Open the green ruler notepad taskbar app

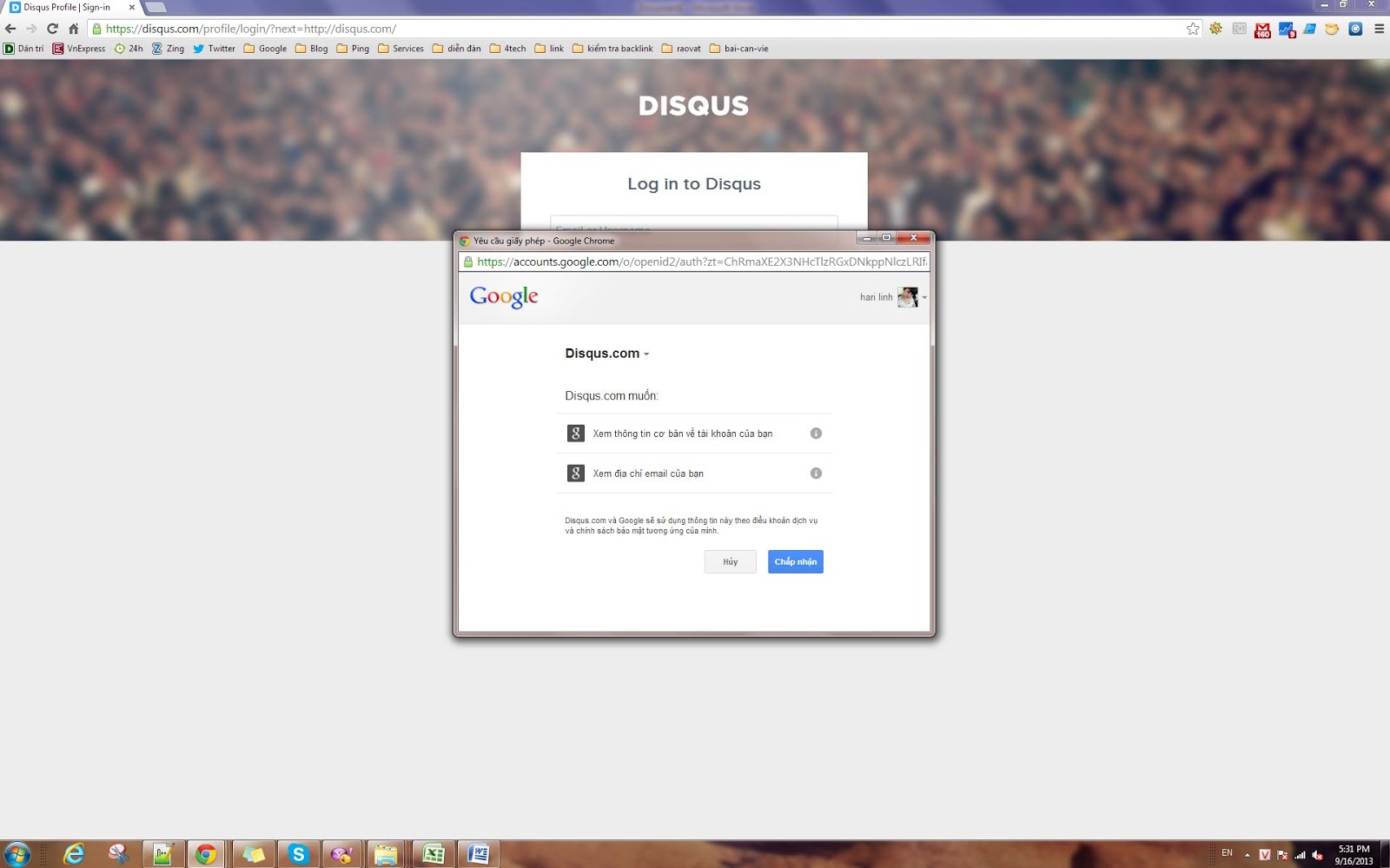click(163, 855)
